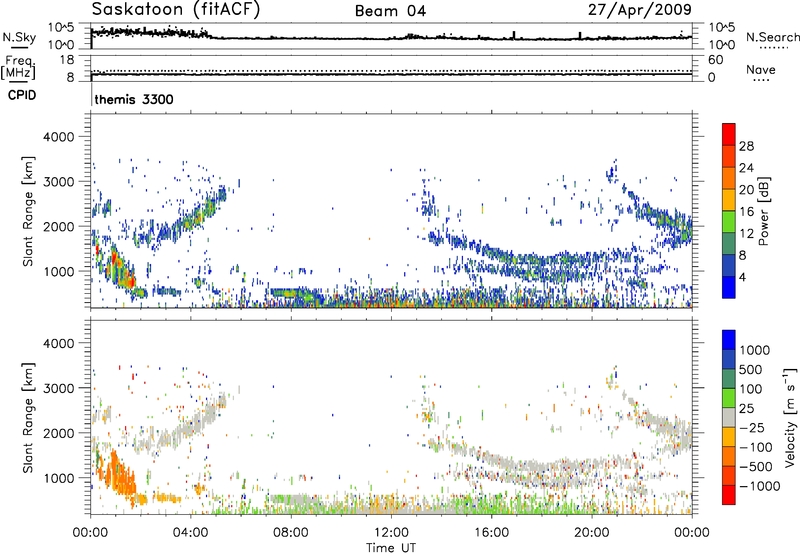Select the "500" label on the velocity scale

[750, 370]
